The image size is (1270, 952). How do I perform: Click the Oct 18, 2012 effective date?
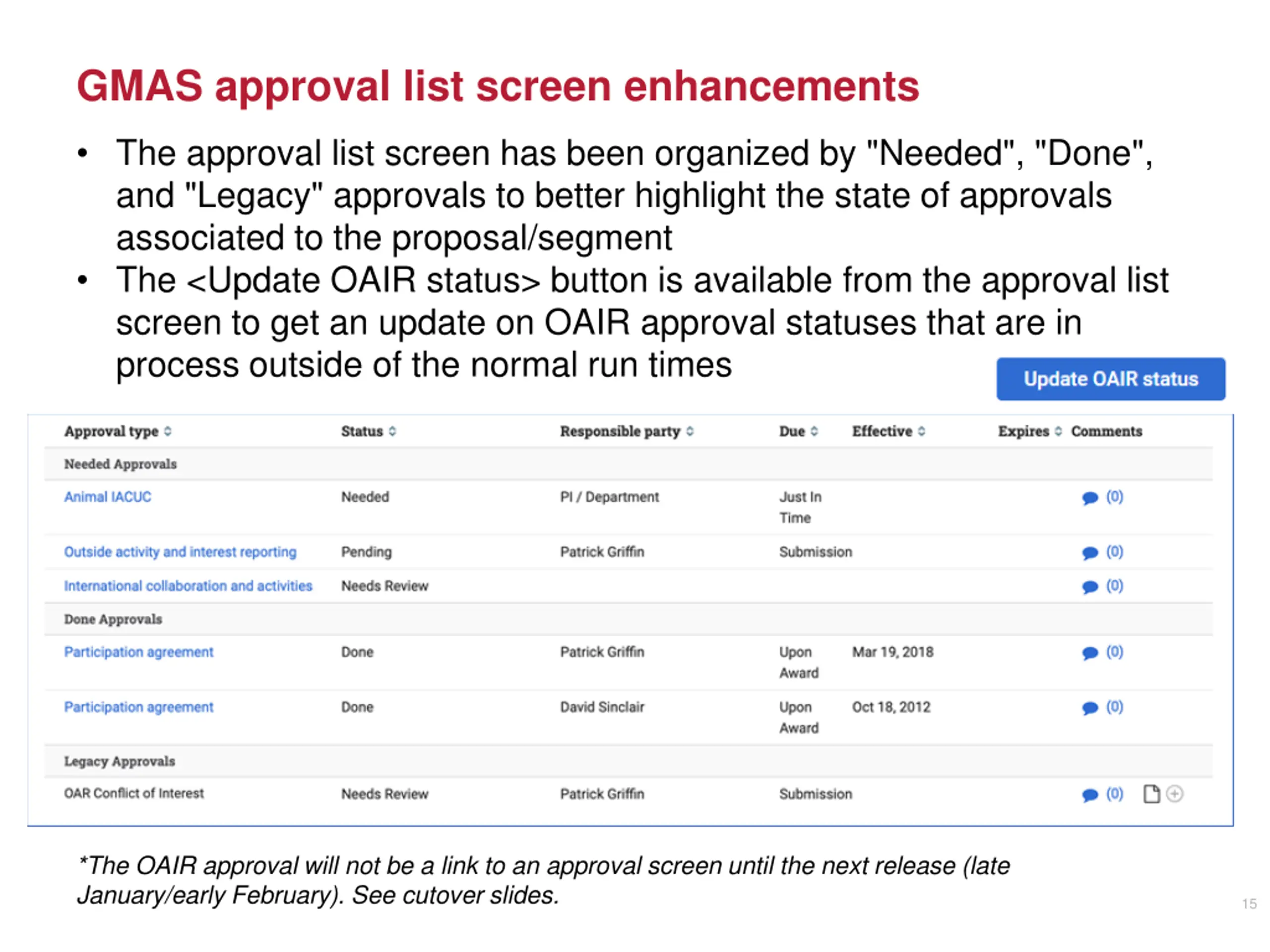(891, 707)
